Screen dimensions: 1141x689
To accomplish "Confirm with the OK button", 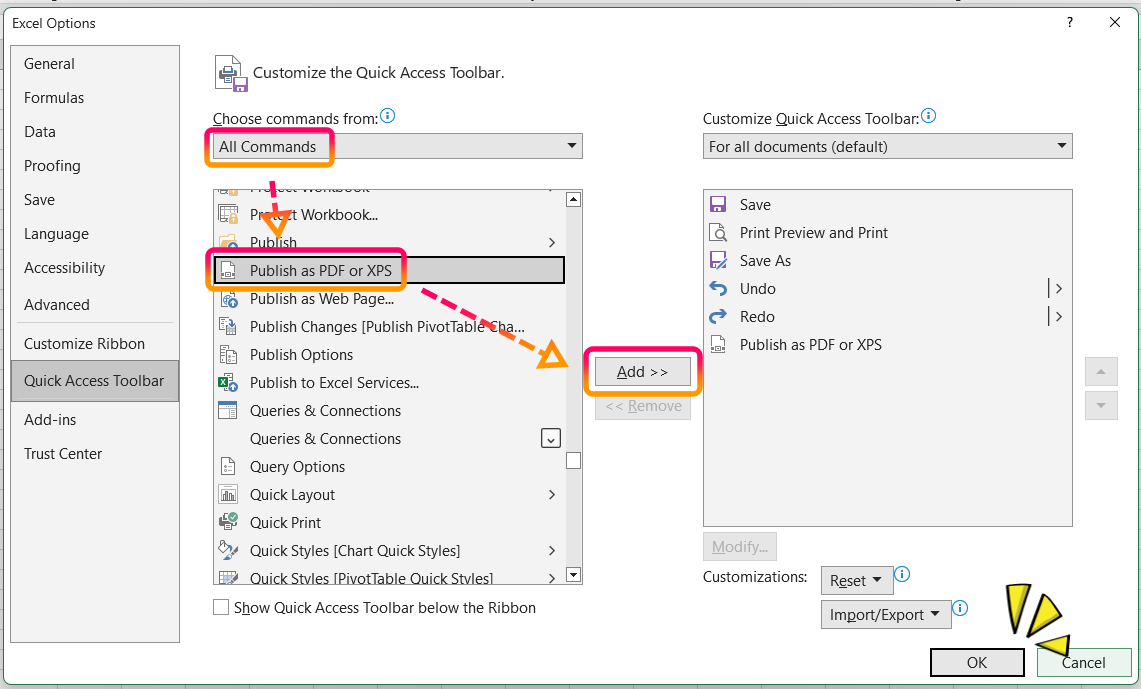I will tap(977, 662).
